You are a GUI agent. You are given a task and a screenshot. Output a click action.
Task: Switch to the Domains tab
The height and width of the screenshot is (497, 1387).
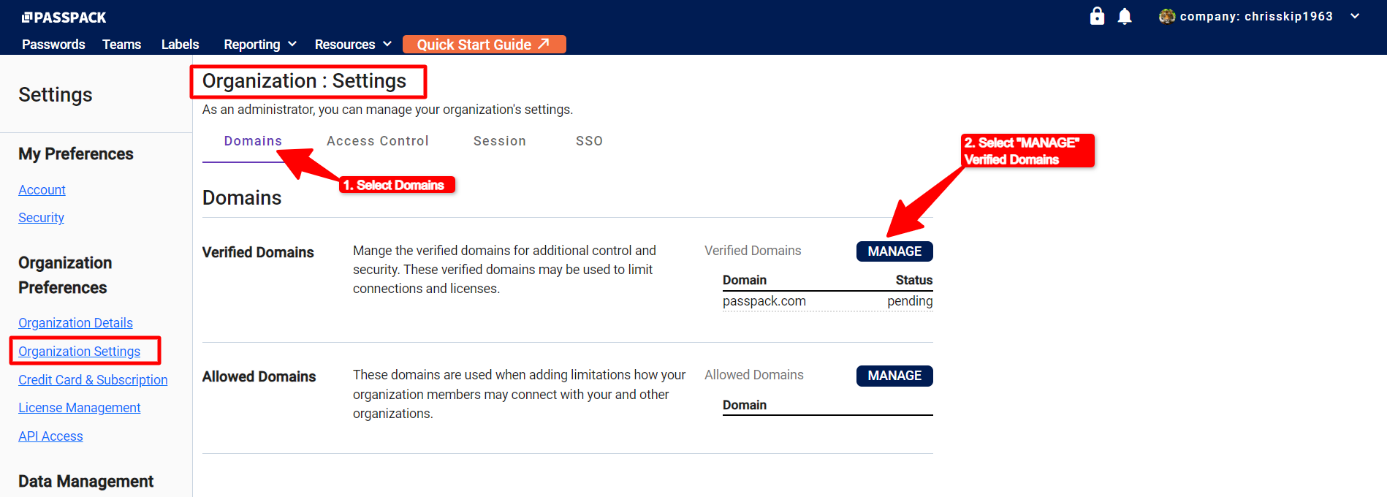(253, 141)
